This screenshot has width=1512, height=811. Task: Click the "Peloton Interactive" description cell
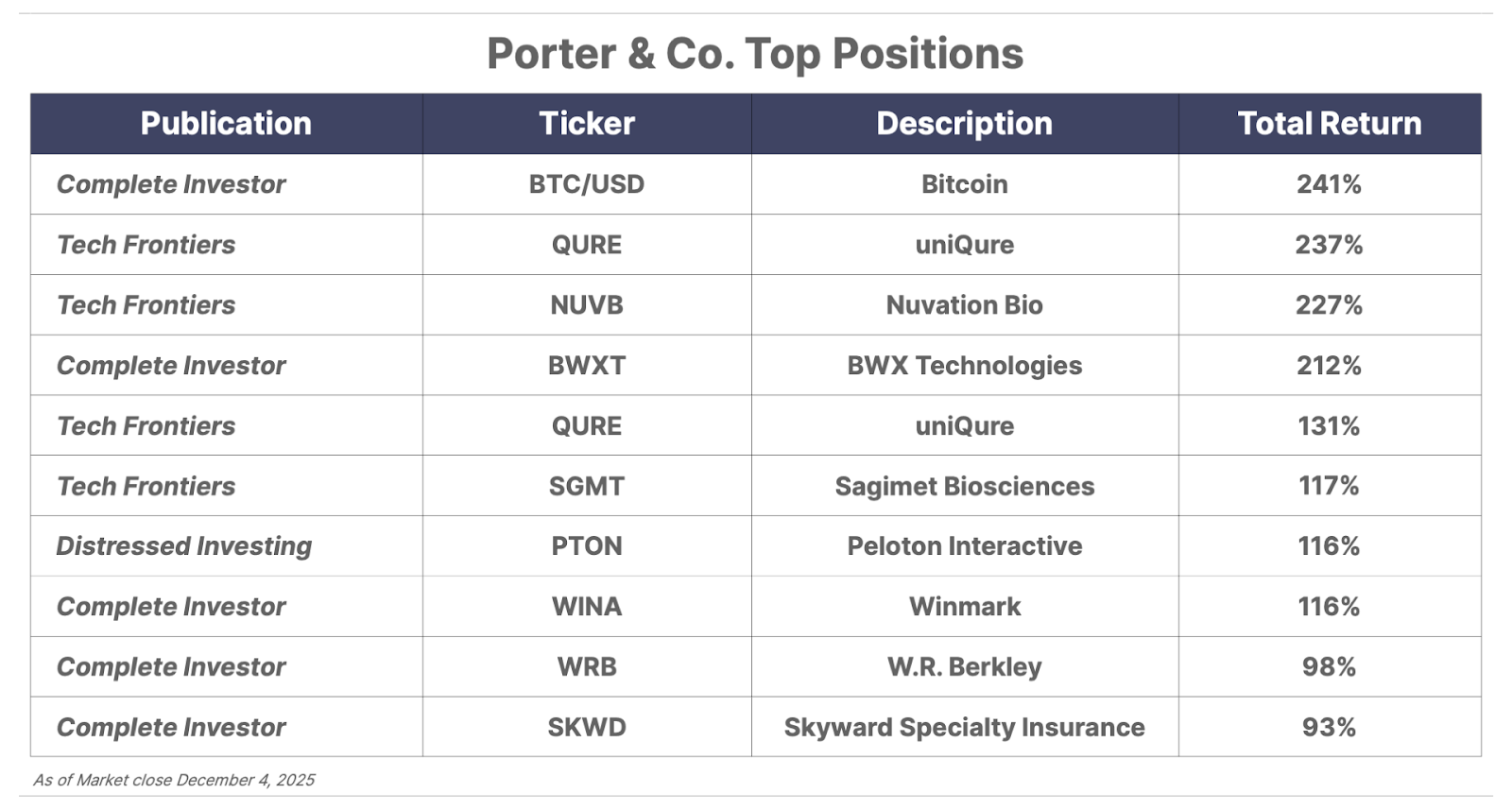[964, 546]
